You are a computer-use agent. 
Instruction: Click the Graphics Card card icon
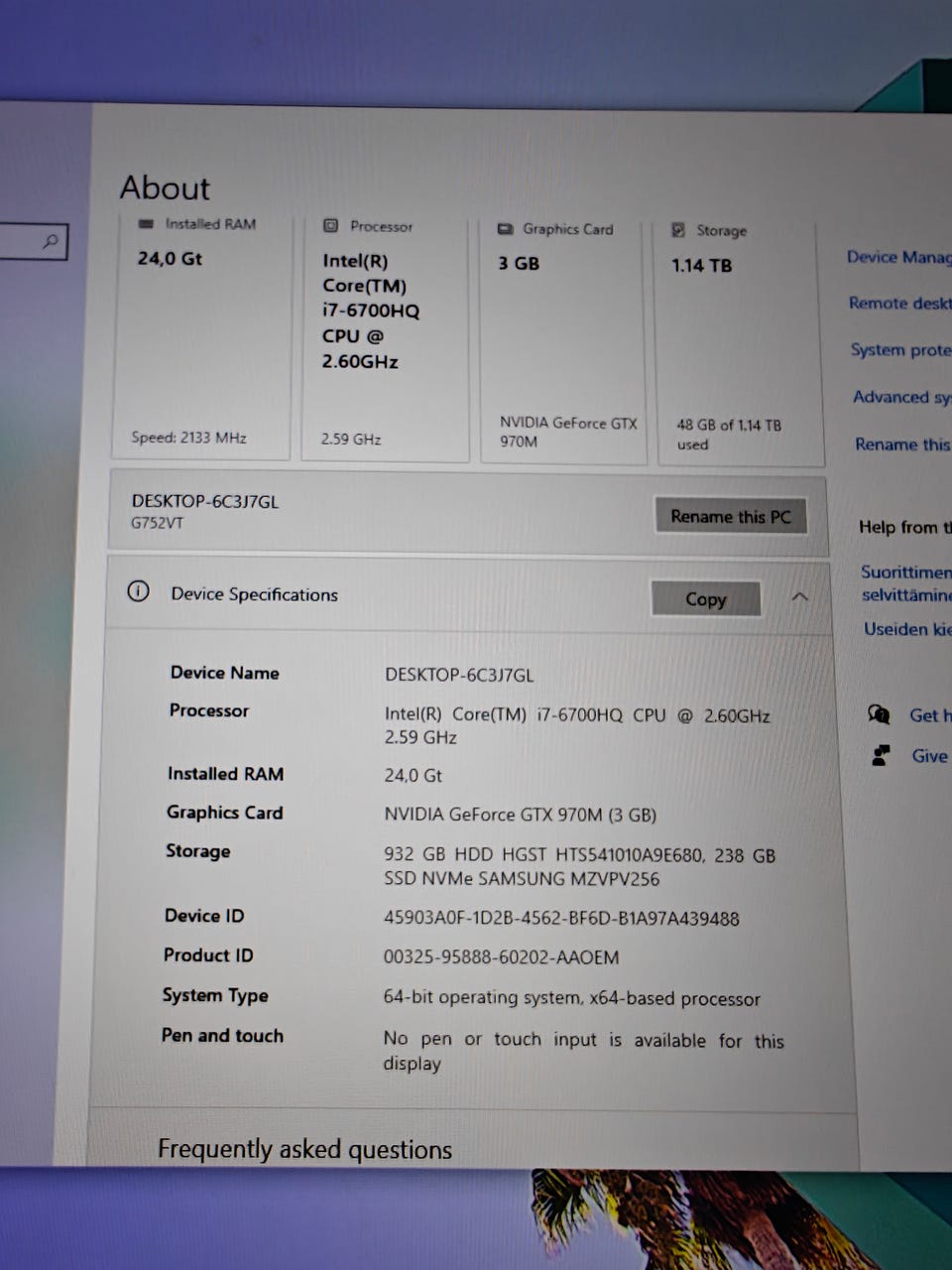[505, 228]
